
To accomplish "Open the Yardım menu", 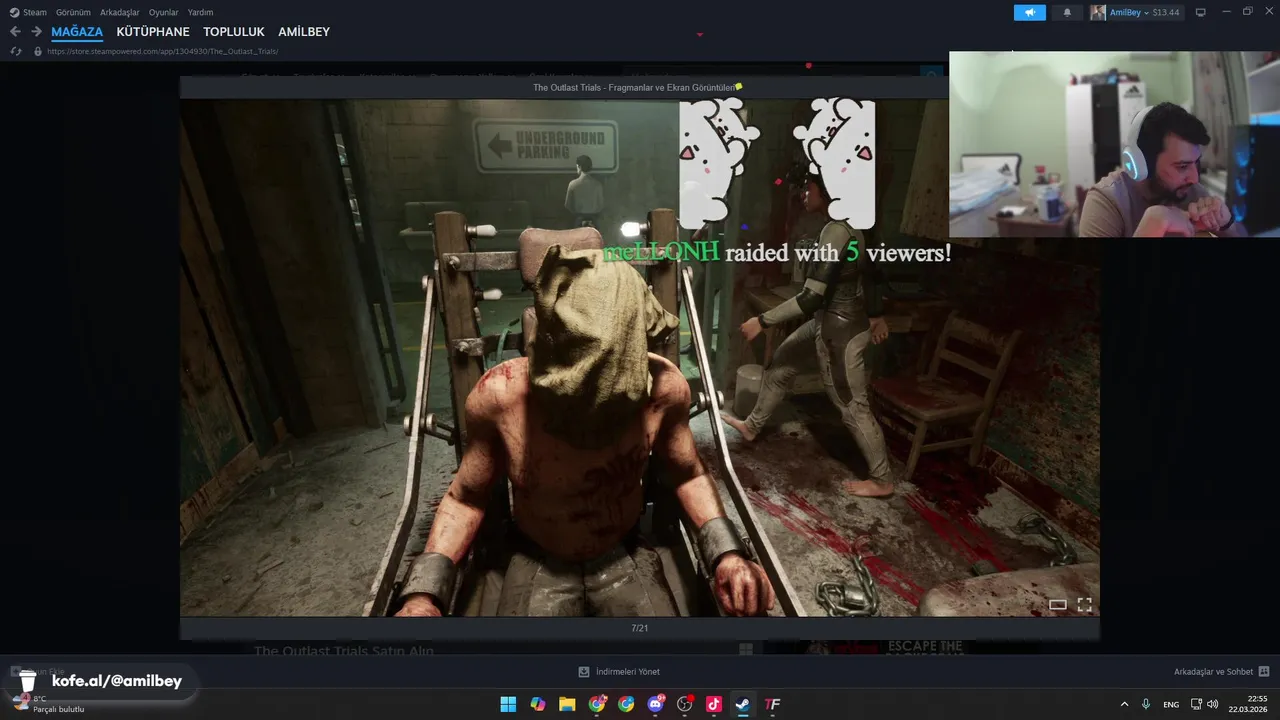I will (x=200, y=12).
